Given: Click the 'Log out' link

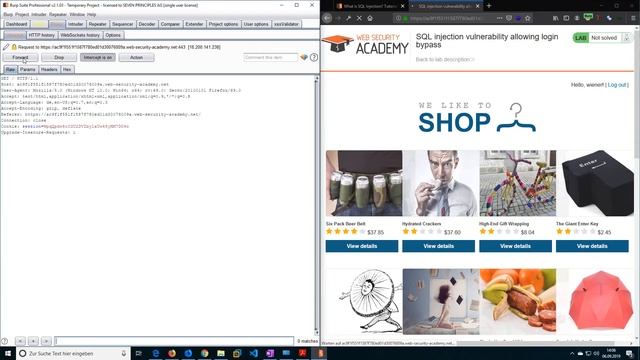Looking at the screenshot, I should pos(617,85).
